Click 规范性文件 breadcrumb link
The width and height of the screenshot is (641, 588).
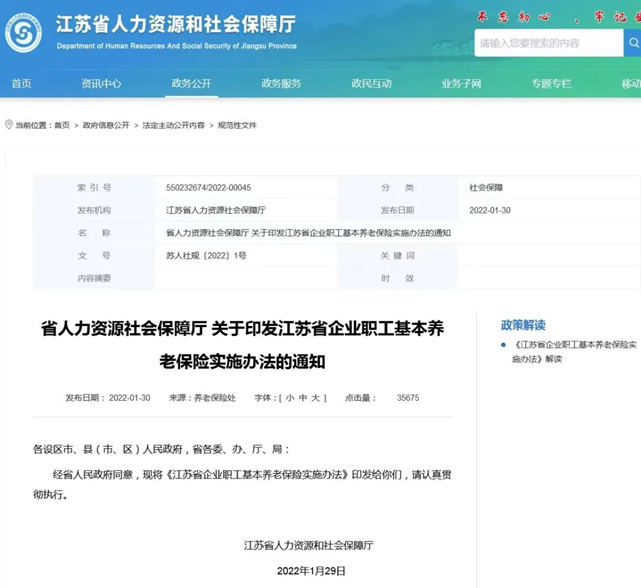coord(238,125)
